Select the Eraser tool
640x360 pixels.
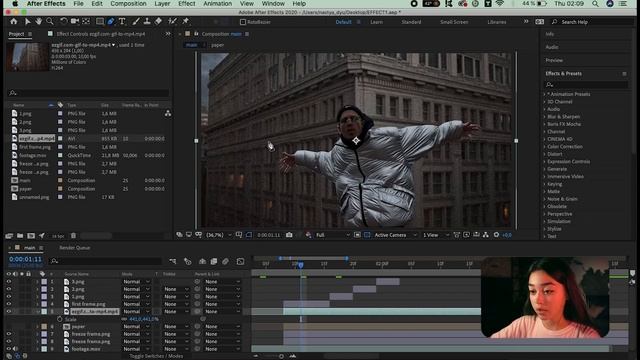pyautogui.click(x=158, y=22)
